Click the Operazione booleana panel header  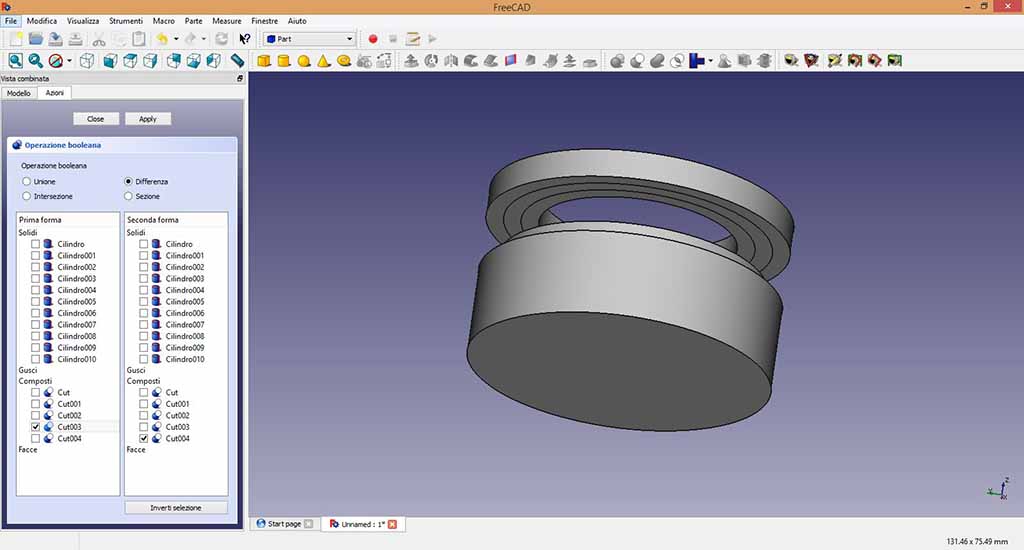pos(122,145)
